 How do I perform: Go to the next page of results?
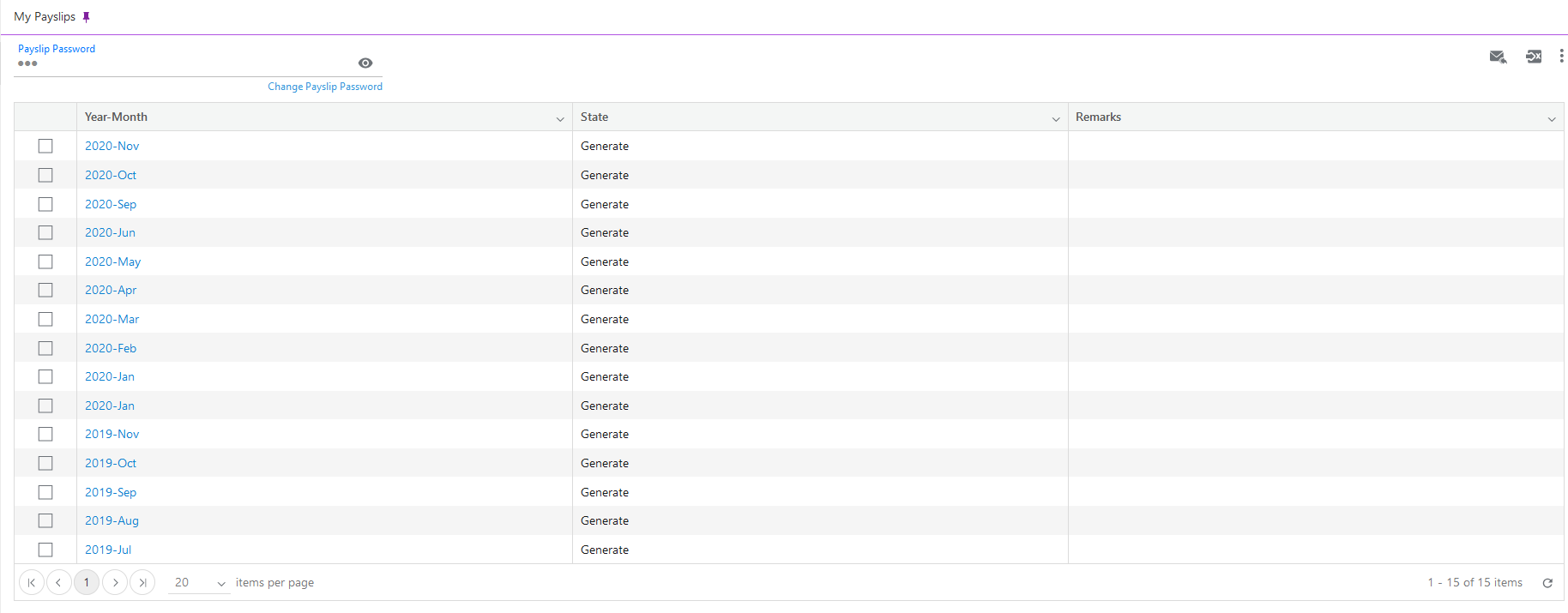(115, 583)
